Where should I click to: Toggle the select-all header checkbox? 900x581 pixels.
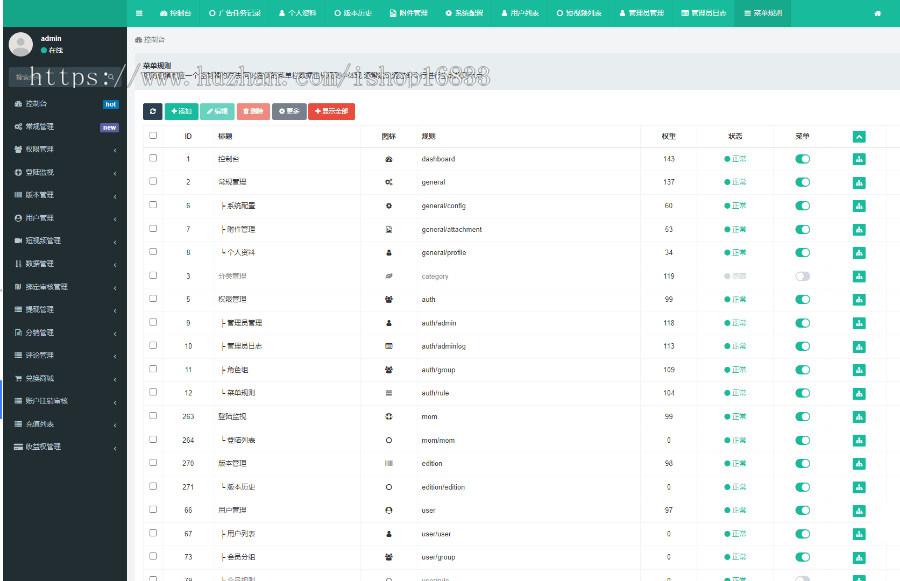(153, 136)
